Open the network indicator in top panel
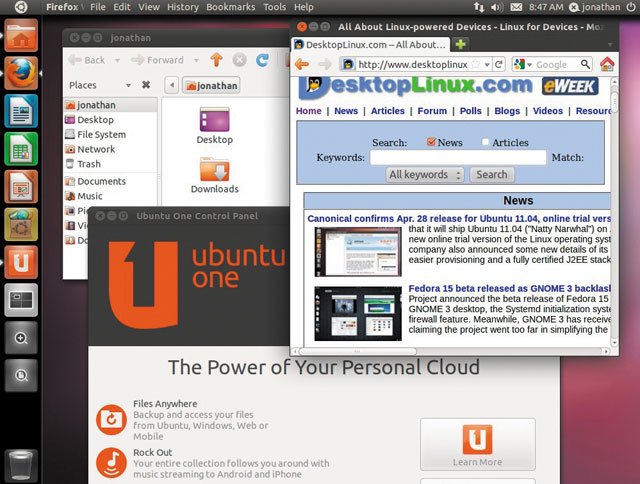The width and height of the screenshot is (640, 484). click(x=479, y=7)
